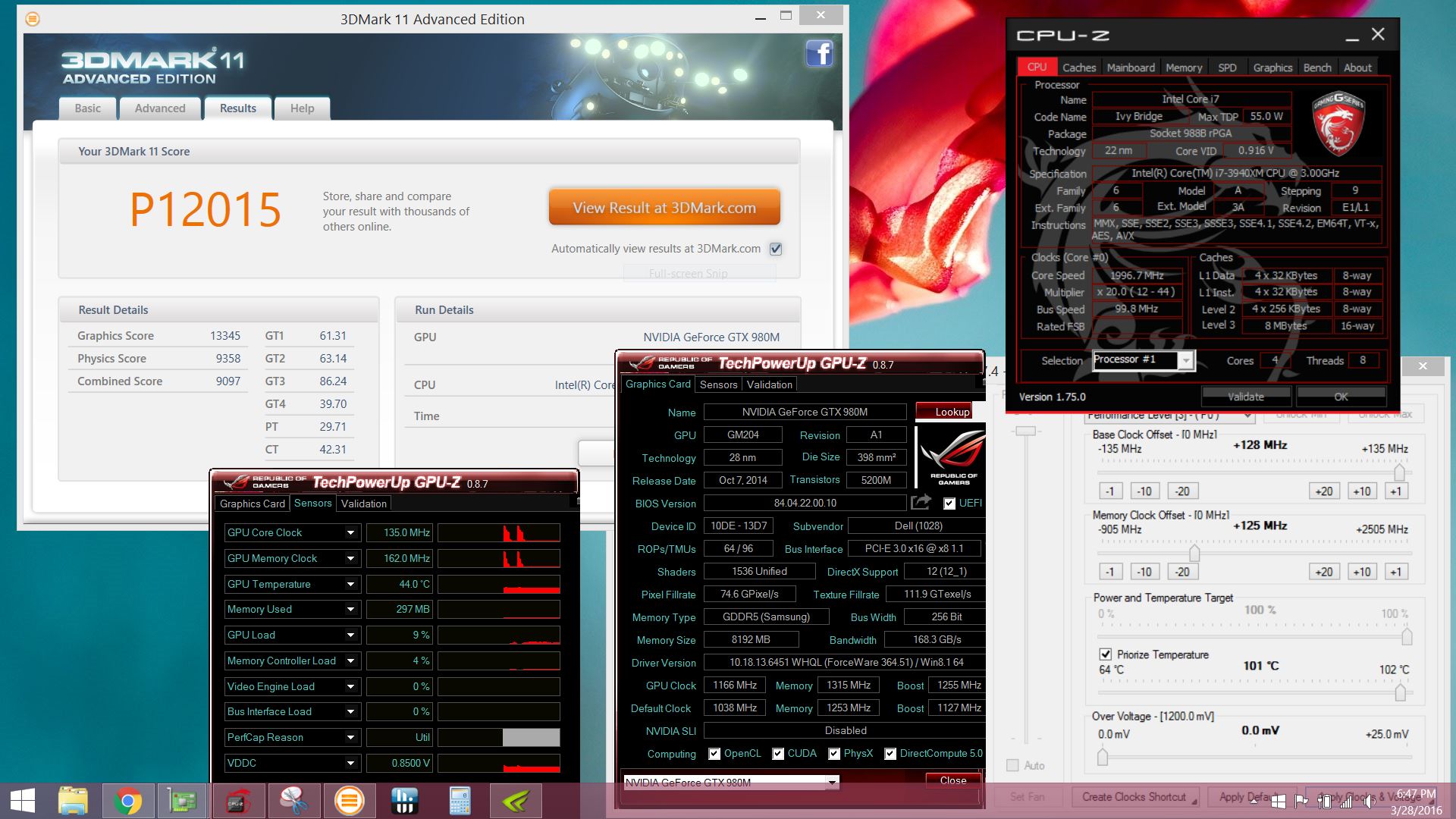Switch to 3DMark via orange taskbar icon

coord(349,801)
